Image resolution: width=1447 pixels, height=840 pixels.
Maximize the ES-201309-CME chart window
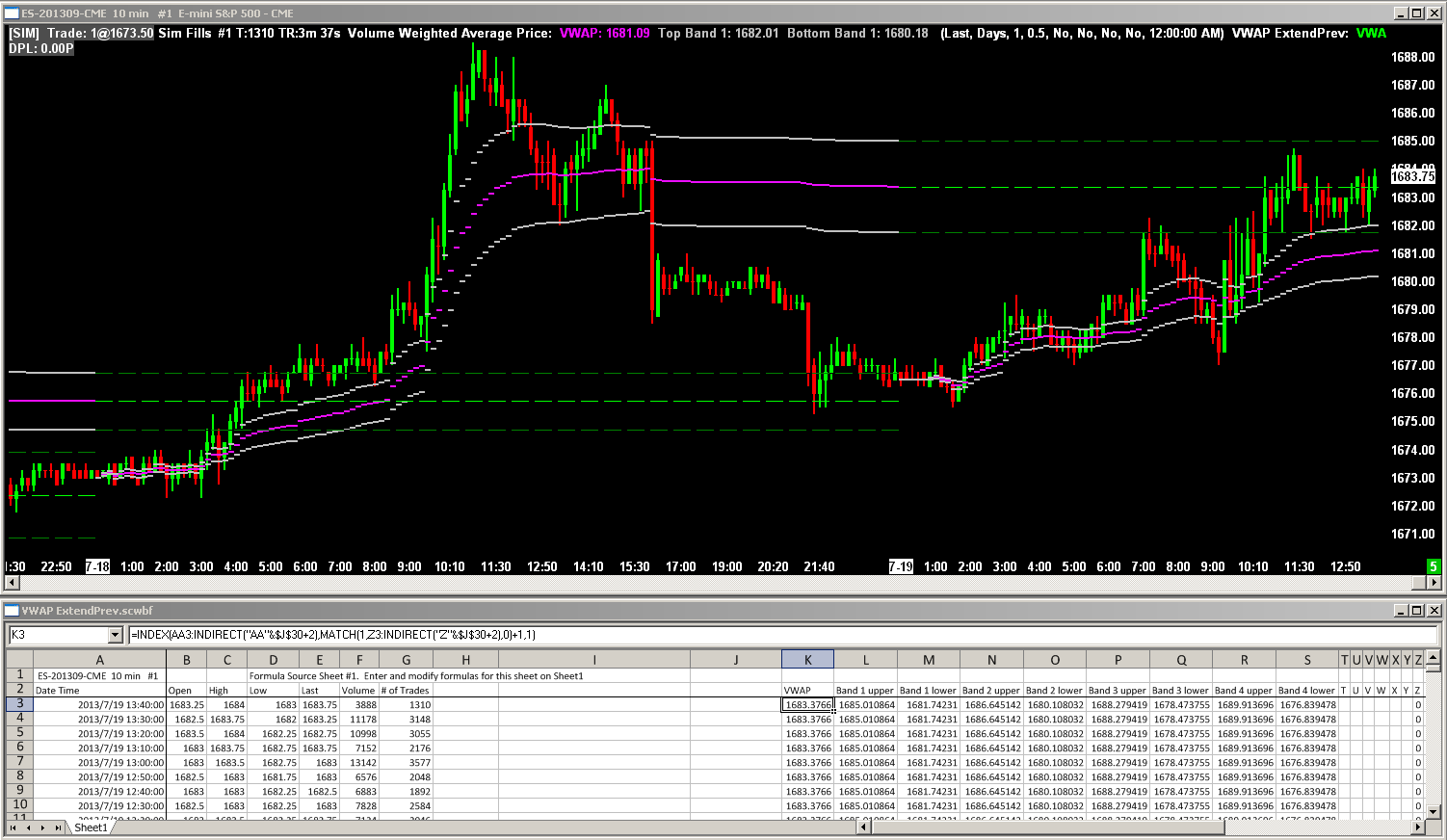[1416, 13]
